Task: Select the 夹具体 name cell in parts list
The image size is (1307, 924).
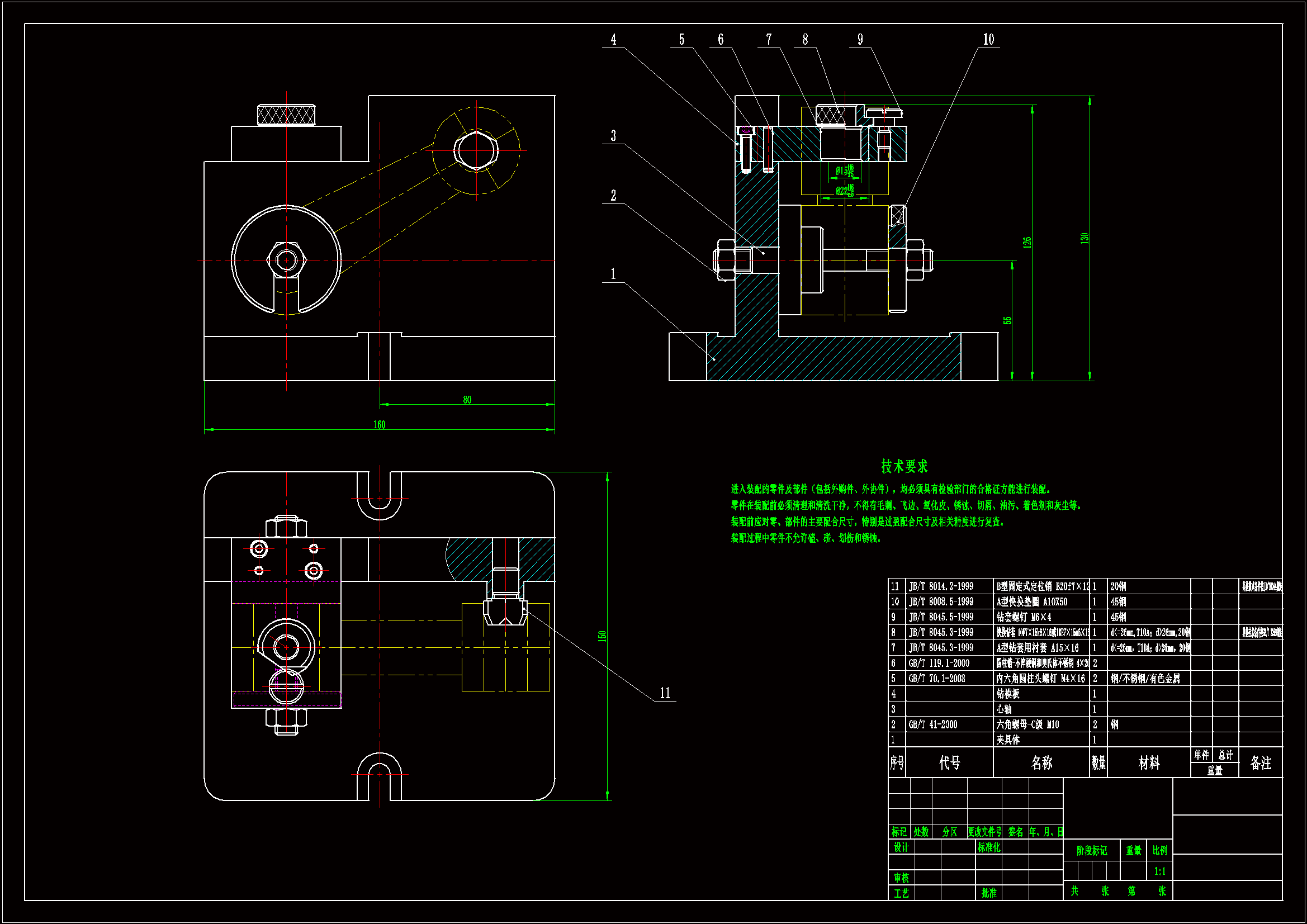Action: click(x=1008, y=740)
